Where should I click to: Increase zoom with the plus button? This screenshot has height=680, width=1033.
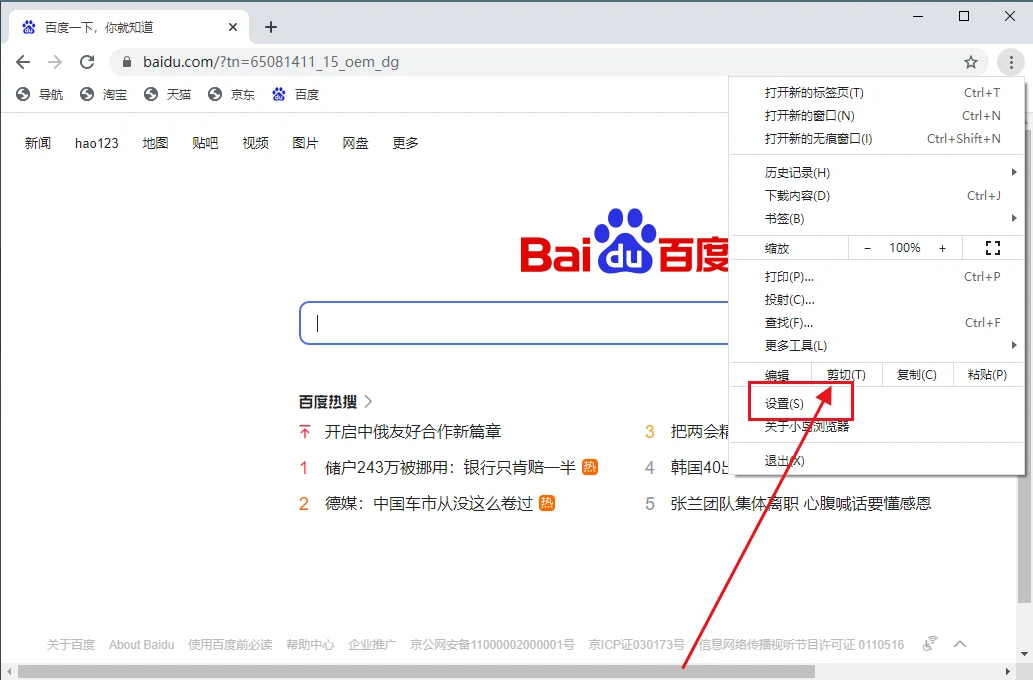click(942, 248)
